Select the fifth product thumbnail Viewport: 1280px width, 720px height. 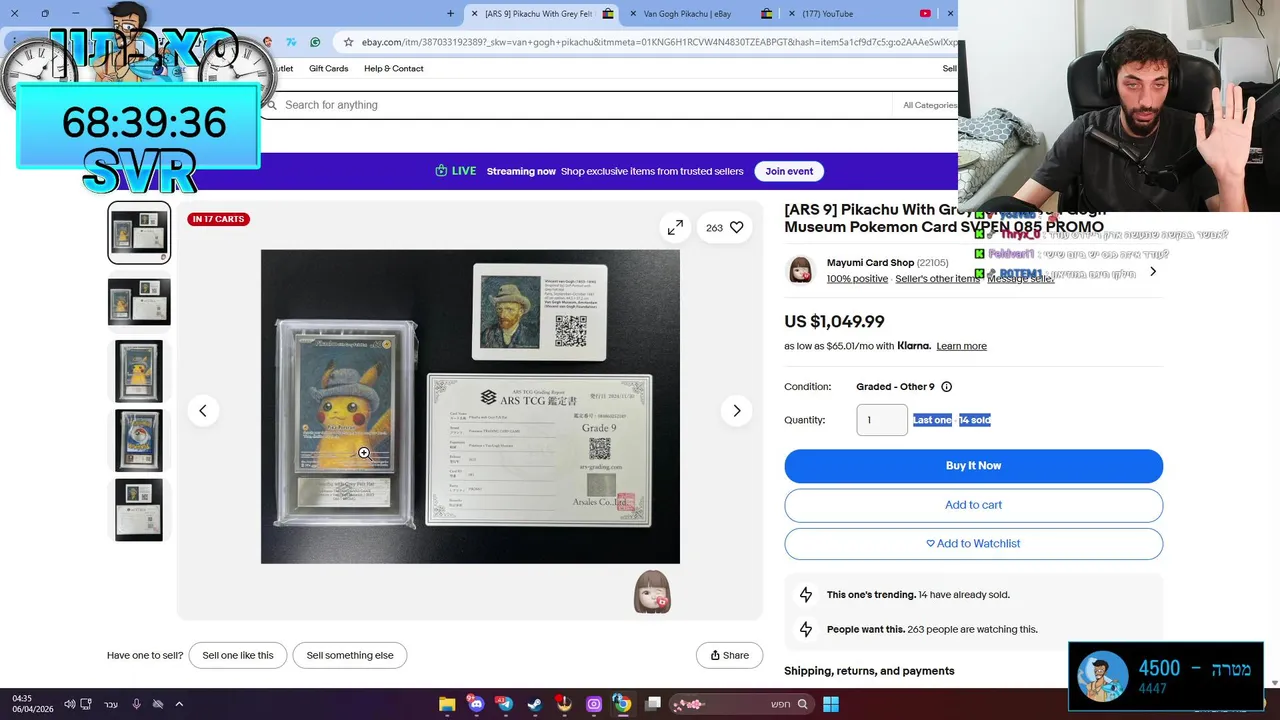[x=139, y=510]
